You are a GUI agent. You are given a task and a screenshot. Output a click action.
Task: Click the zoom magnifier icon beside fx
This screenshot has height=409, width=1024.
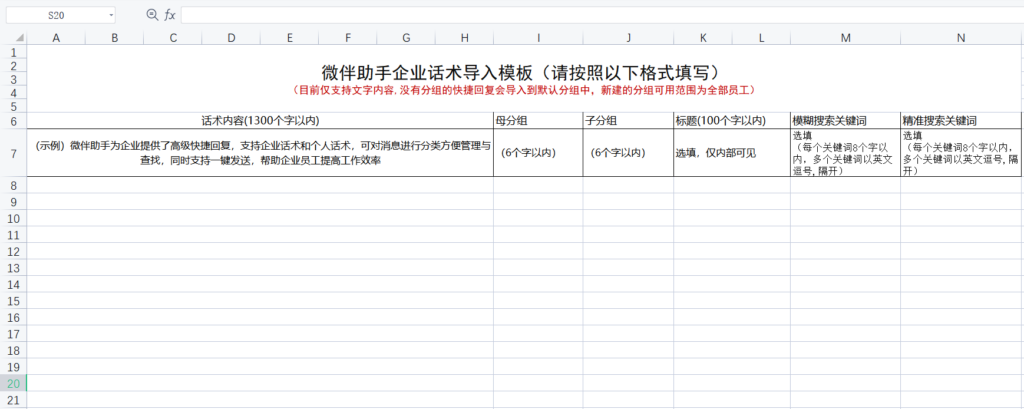(152, 14)
